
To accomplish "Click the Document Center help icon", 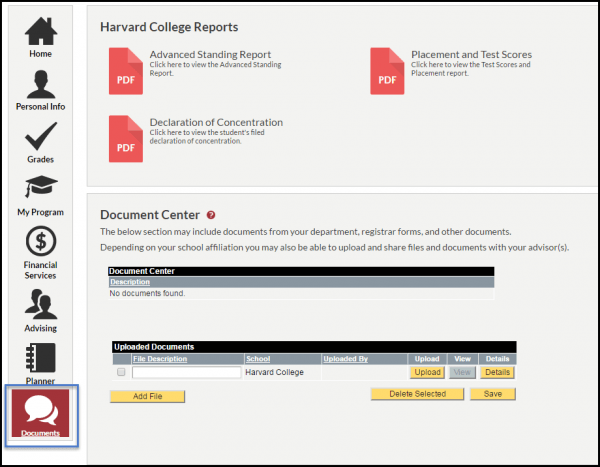I will [211, 215].
